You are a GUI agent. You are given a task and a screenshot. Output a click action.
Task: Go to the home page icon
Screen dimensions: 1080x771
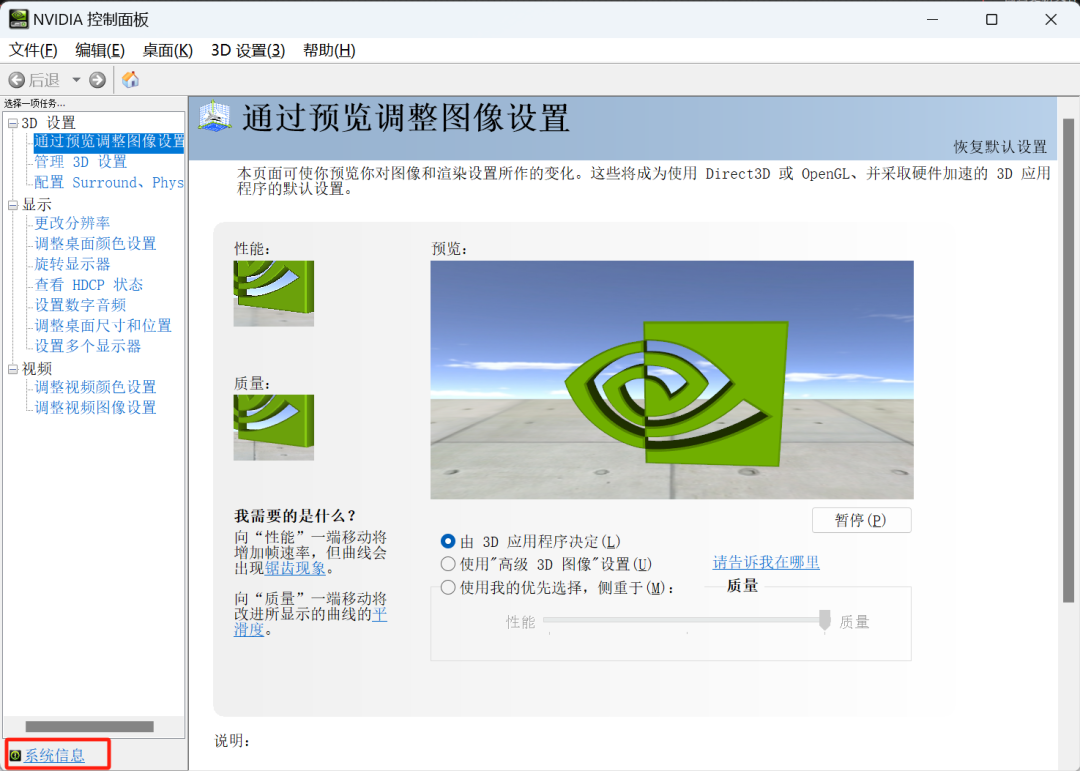[130, 80]
